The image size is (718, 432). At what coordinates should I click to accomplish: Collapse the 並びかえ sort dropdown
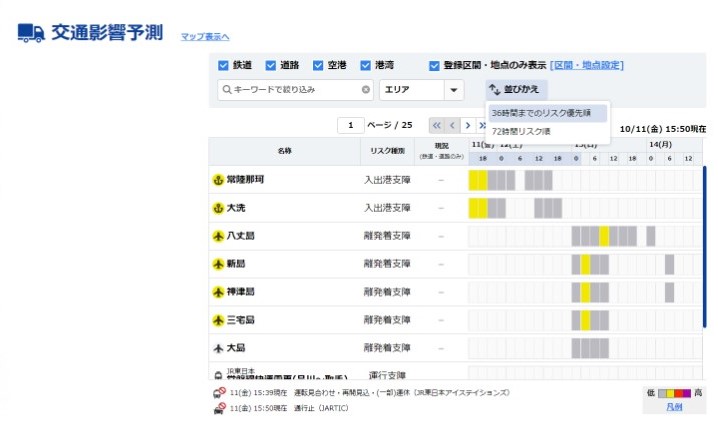[x=515, y=90]
